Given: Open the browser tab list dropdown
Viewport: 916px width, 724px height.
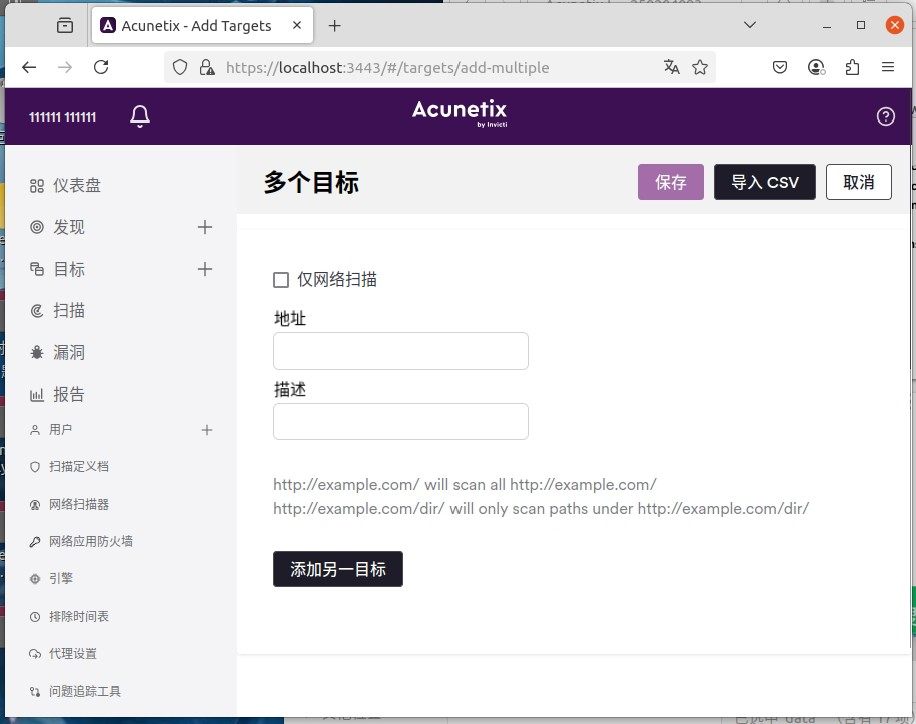Looking at the screenshot, I should click(x=750, y=25).
